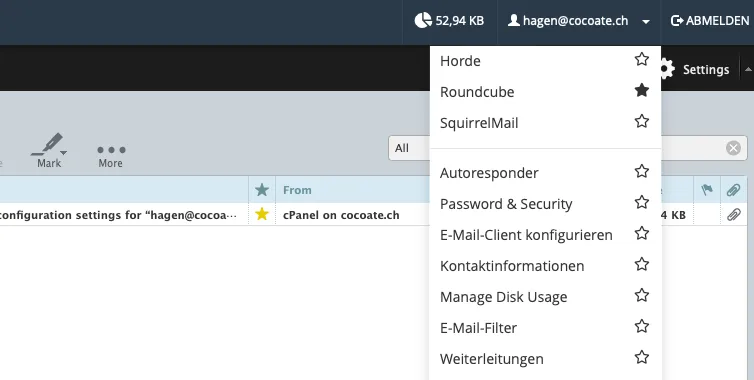Viewport: 754px width, 380px height.
Task: Open E-Mail-Filter from the menu
Action: click(478, 328)
